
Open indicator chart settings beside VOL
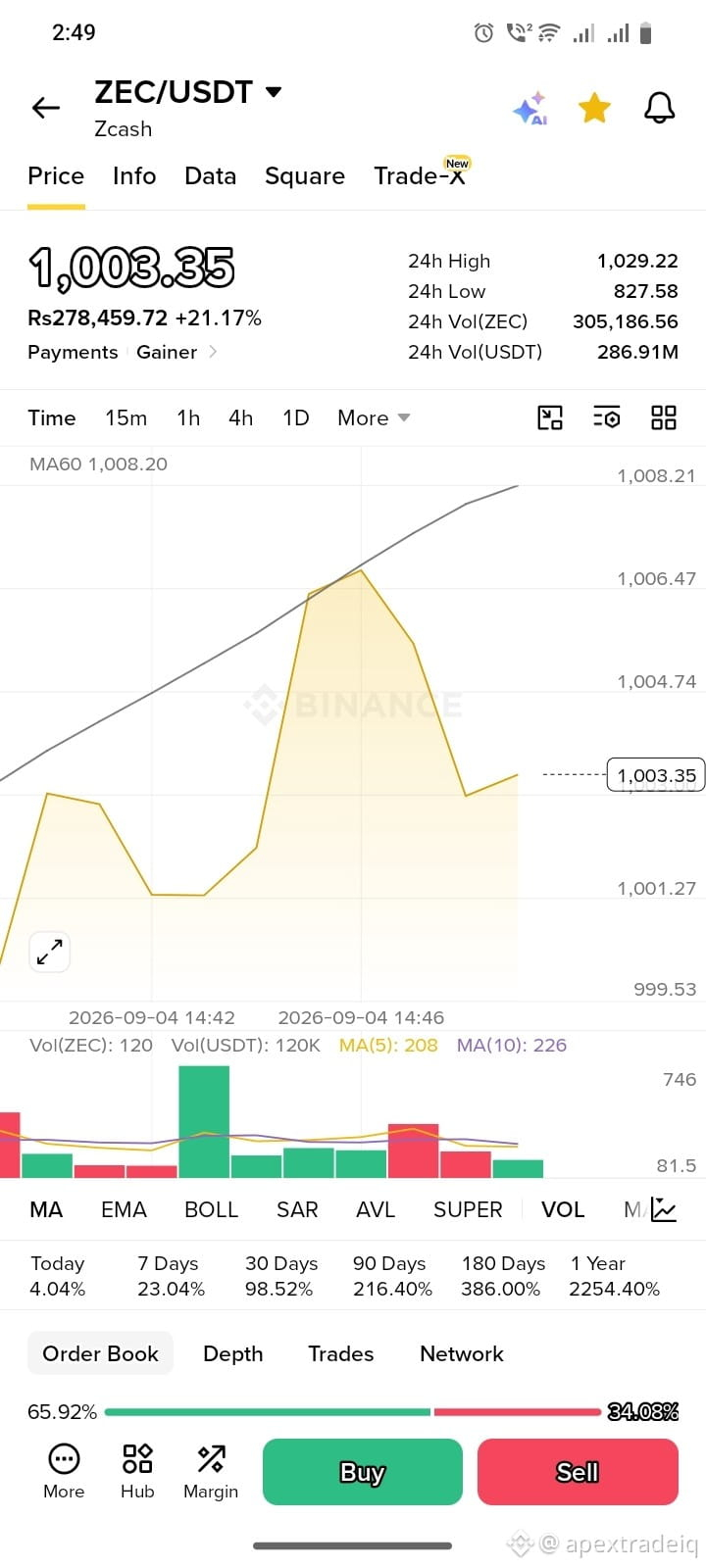click(664, 1209)
